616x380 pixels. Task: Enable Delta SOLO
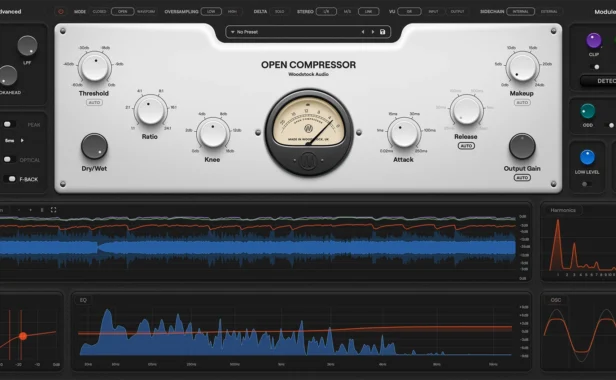[279, 12]
